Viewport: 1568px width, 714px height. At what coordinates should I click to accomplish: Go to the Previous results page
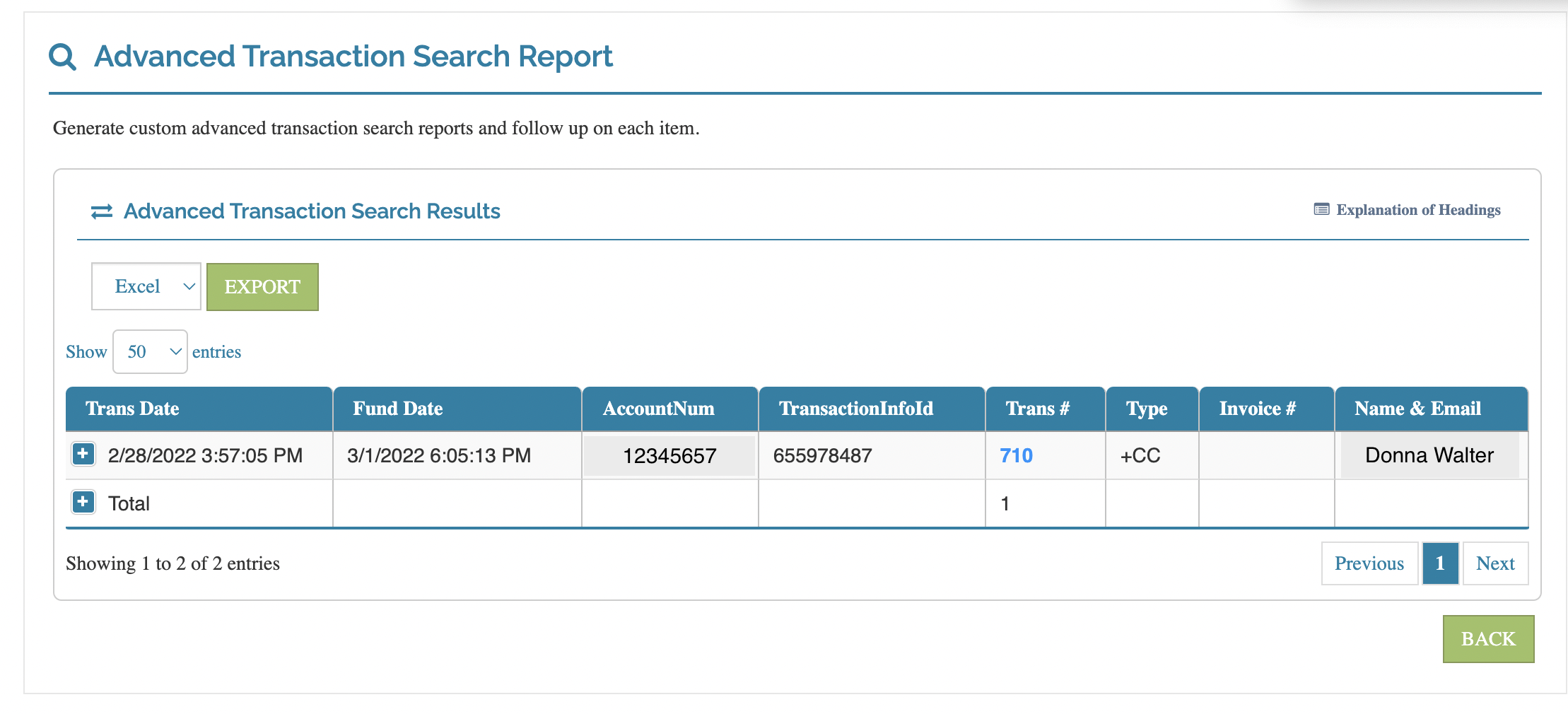(x=1369, y=563)
